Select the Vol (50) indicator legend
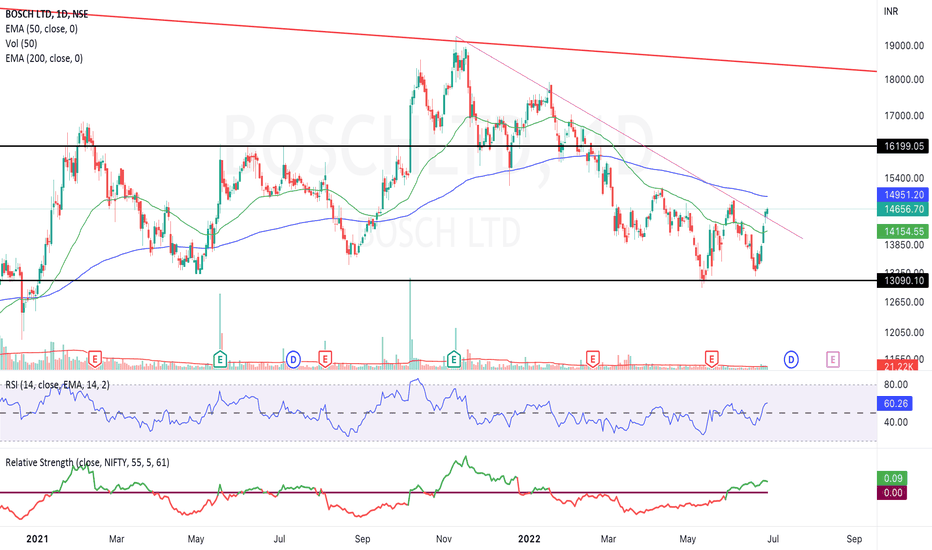This screenshot has height=550, width=932. pos(21,43)
